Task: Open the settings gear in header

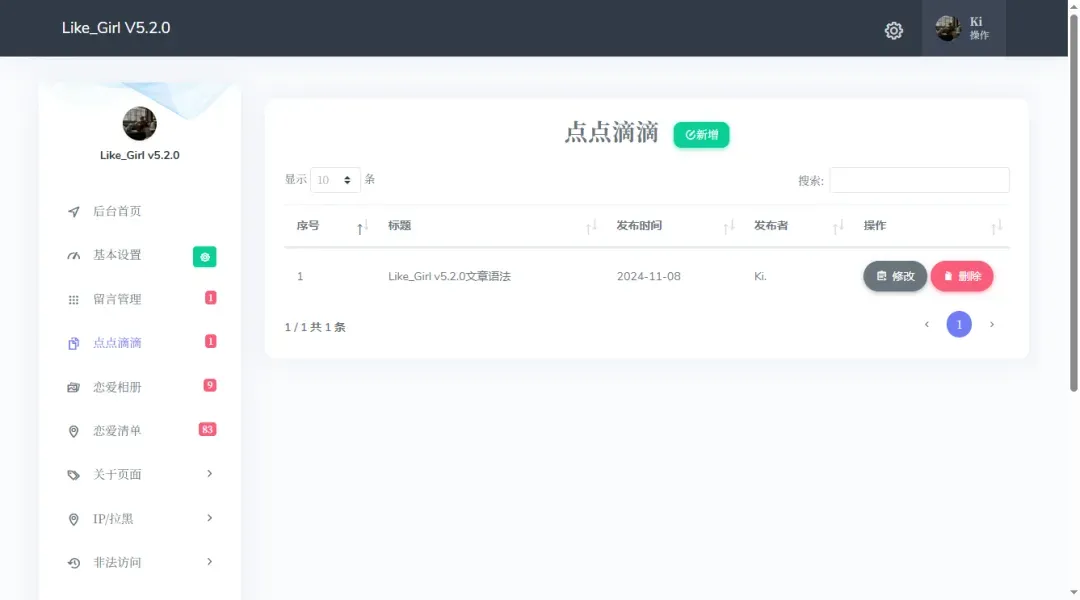Action: point(893,30)
